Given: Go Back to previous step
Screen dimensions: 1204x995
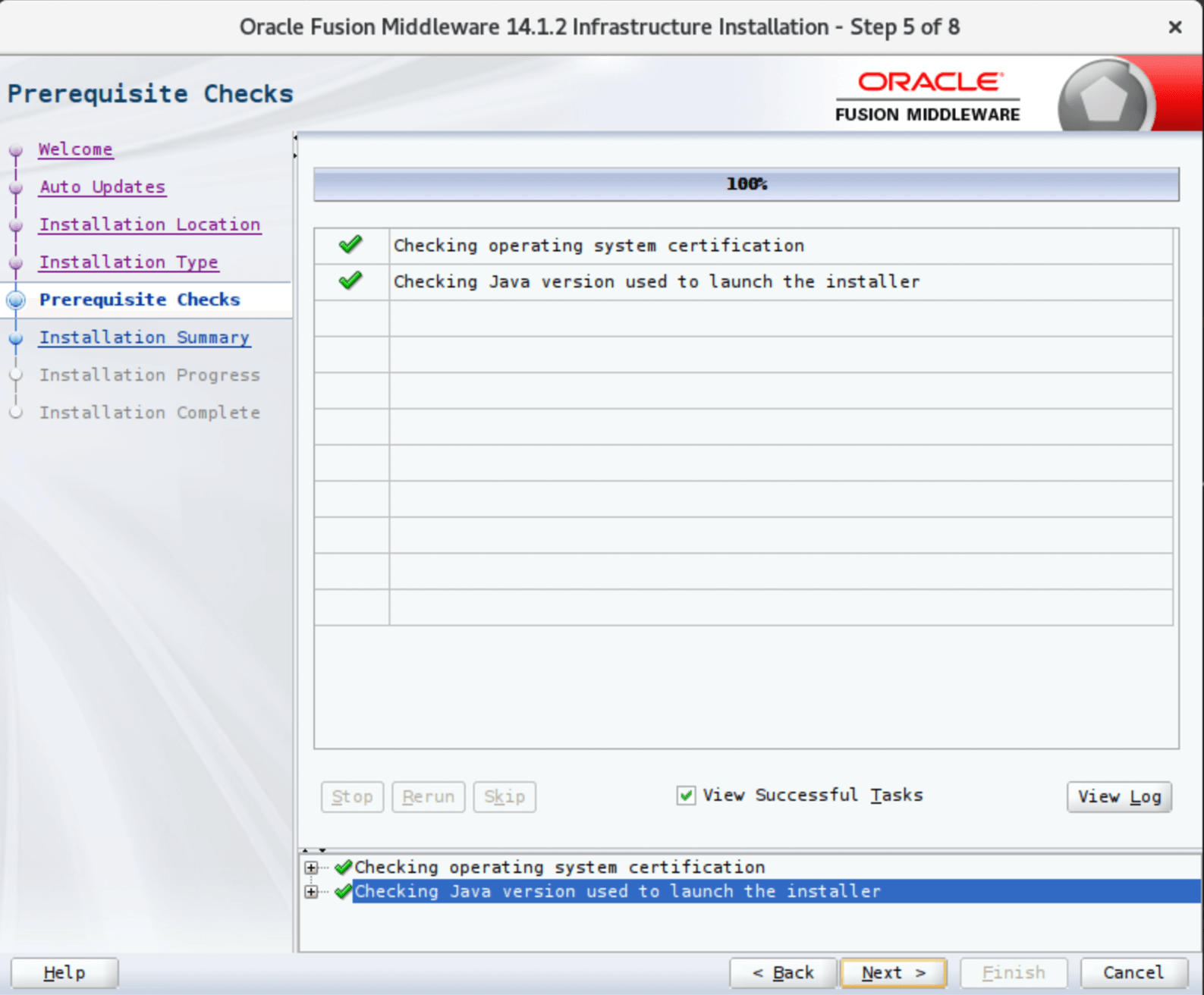Looking at the screenshot, I should tap(783, 972).
